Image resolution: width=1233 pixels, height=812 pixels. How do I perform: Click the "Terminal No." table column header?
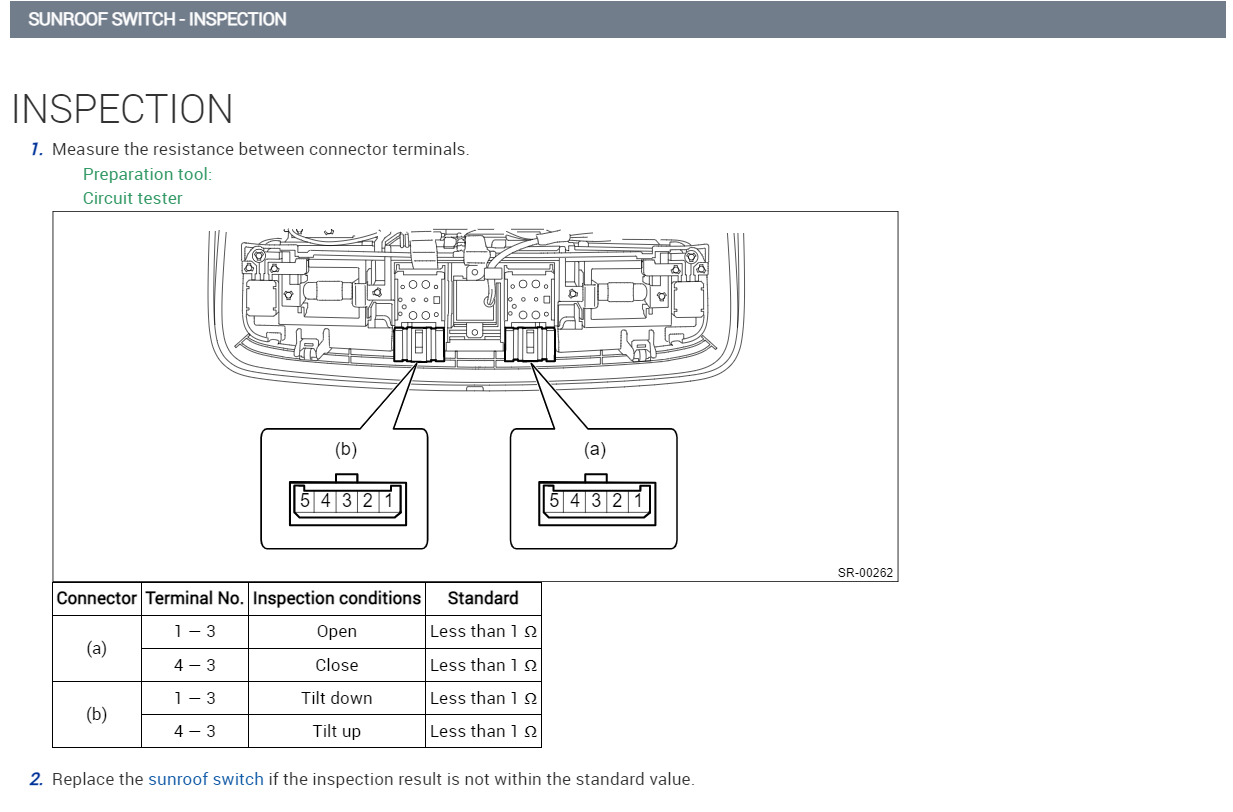pos(195,598)
